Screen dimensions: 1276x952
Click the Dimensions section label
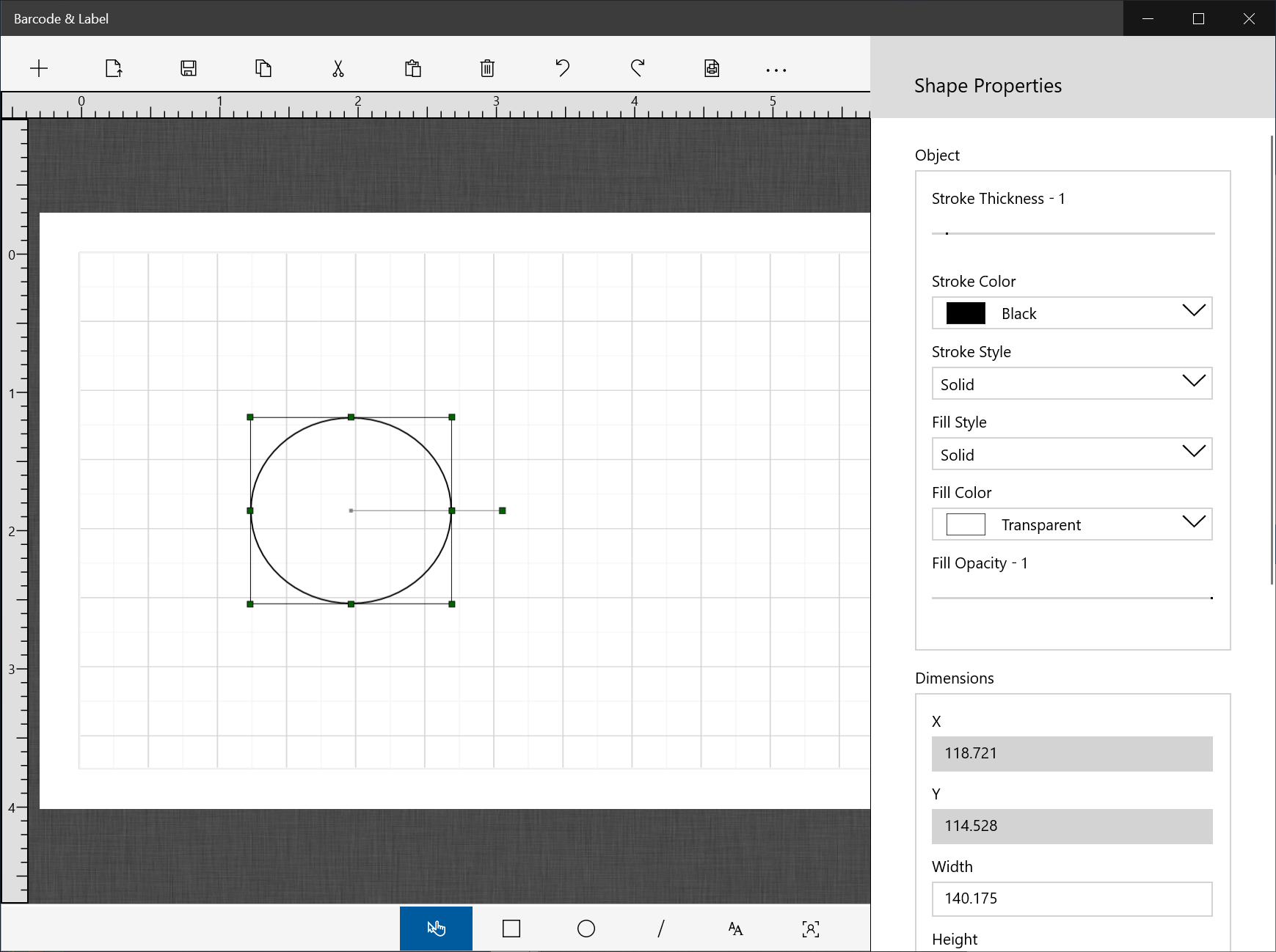955,678
